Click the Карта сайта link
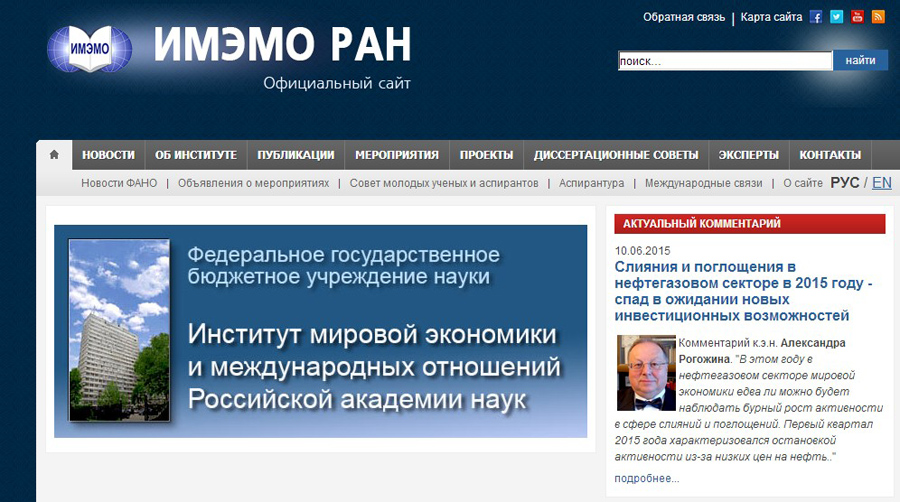900x502 pixels. [x=771, y=17]
